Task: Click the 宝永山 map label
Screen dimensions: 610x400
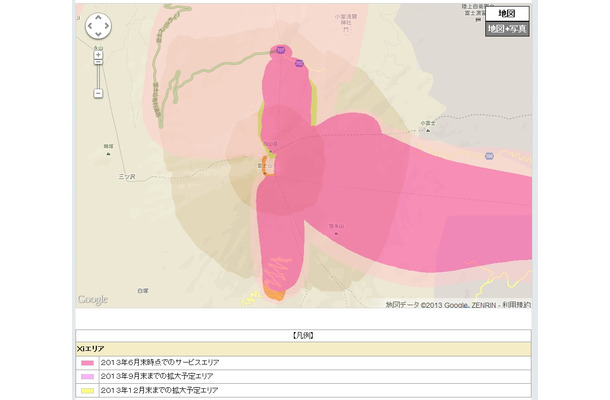Action: (337, 226)
